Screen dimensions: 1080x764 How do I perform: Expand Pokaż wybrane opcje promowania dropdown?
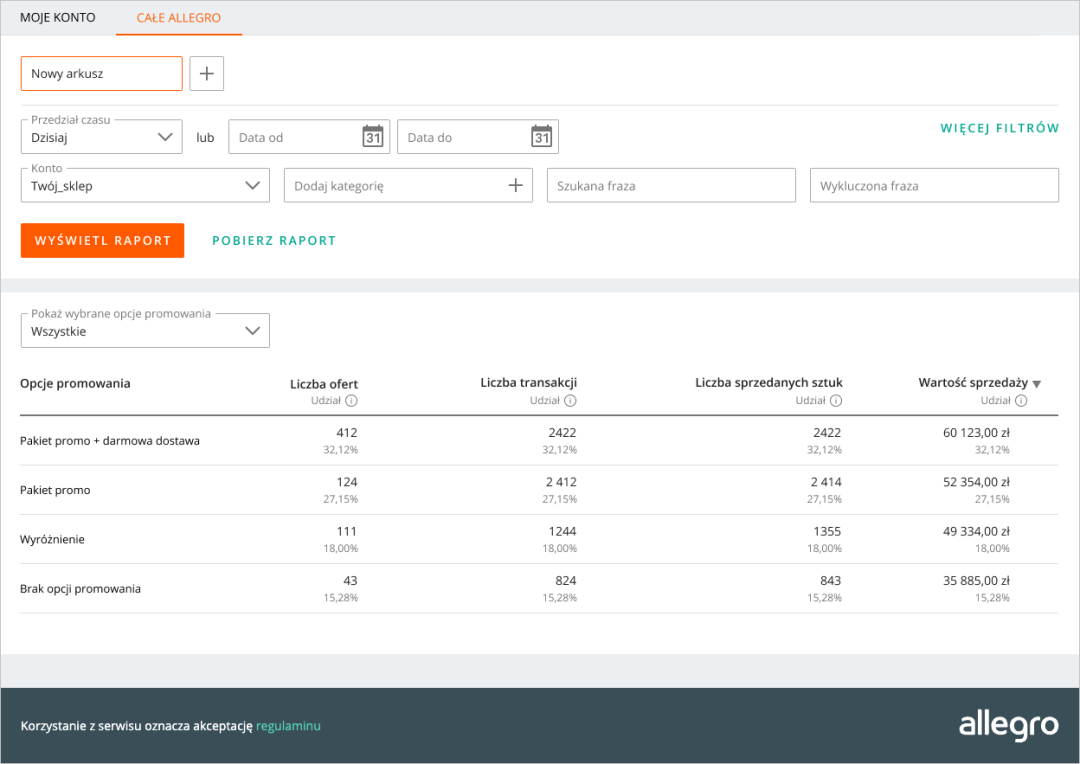[x=145, y=331]
